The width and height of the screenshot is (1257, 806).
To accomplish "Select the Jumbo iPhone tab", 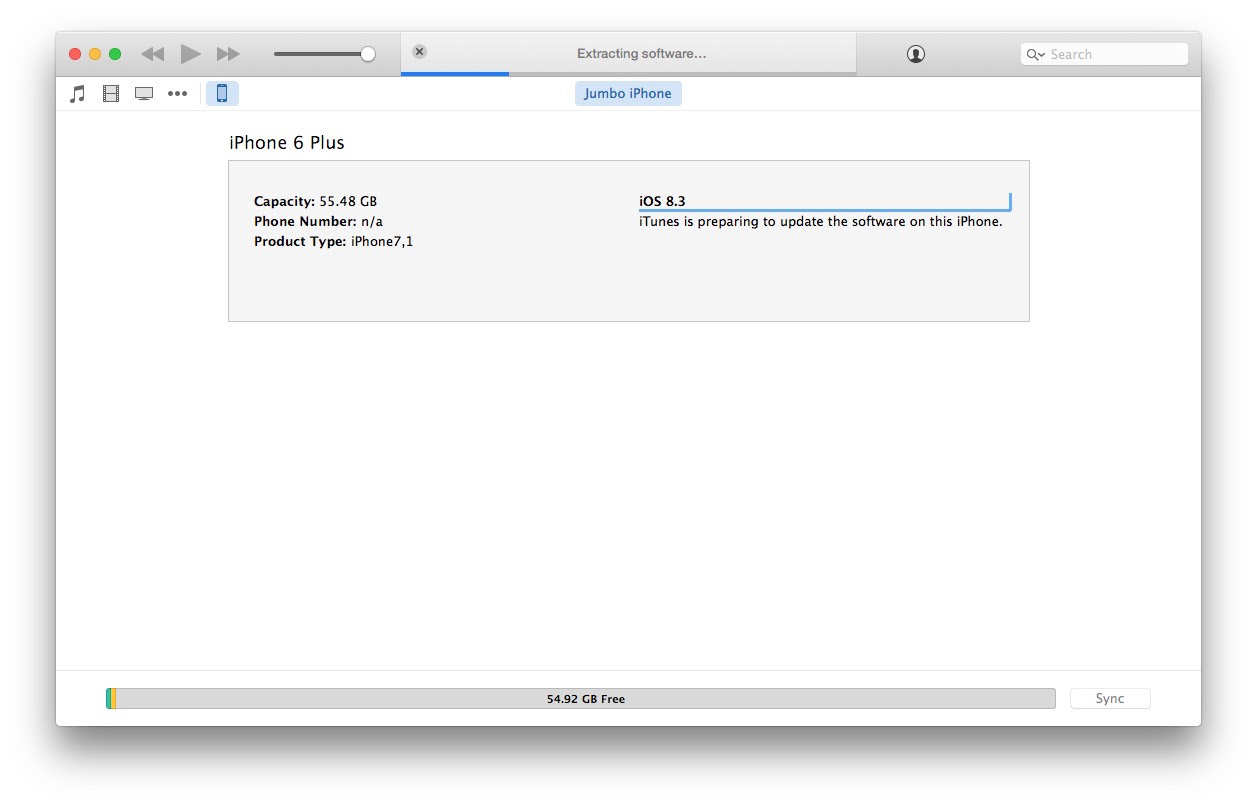I will [x=628, y=94].
